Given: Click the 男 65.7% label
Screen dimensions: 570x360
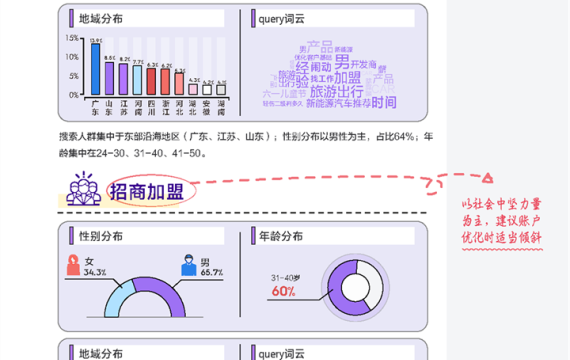Looking at the screenshot, I should pyautogui.click(x=212, y=267).
